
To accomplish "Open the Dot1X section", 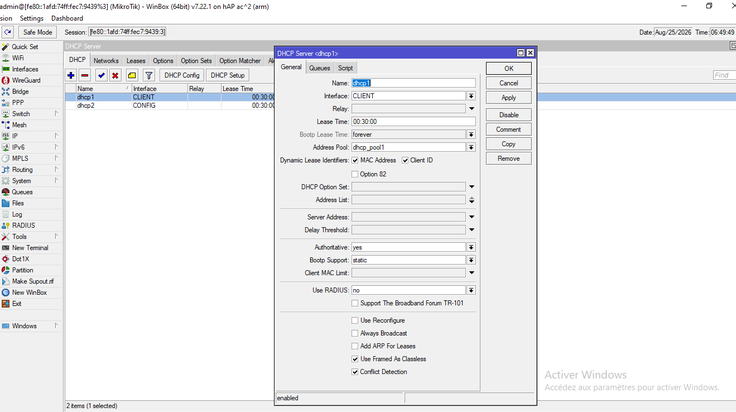I will 21,259.
